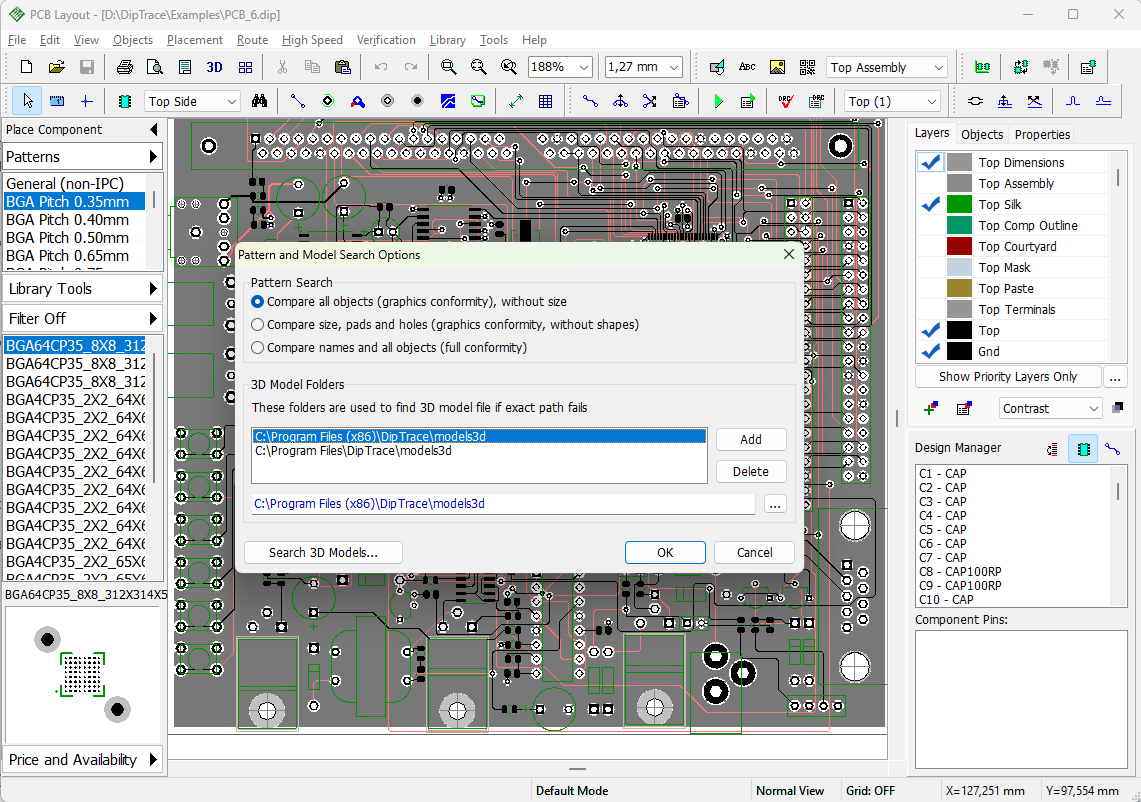Viewport: 1141px width, 802px height.
Task: Run the autorouter green play icon
Action: pyautogui.click(x=718, y=101)
